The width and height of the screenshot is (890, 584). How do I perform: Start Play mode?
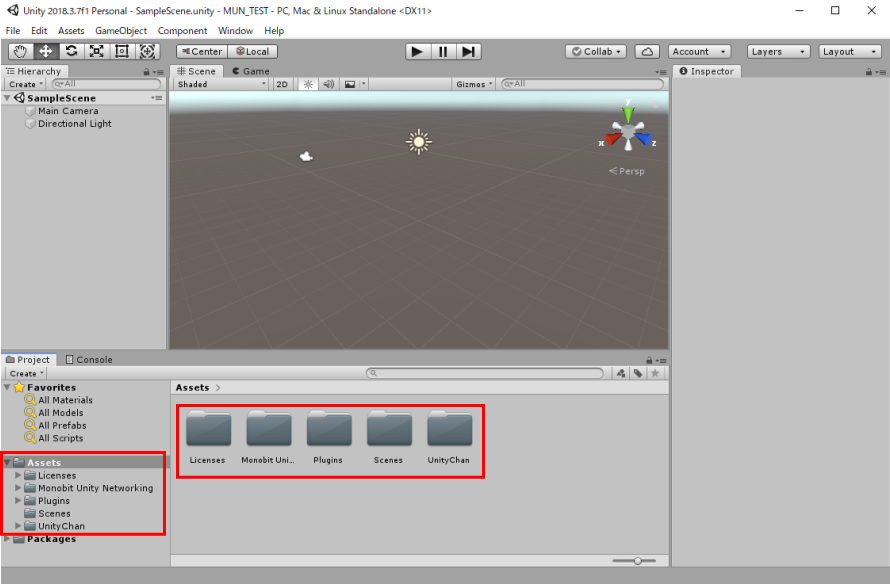[417, 52]
